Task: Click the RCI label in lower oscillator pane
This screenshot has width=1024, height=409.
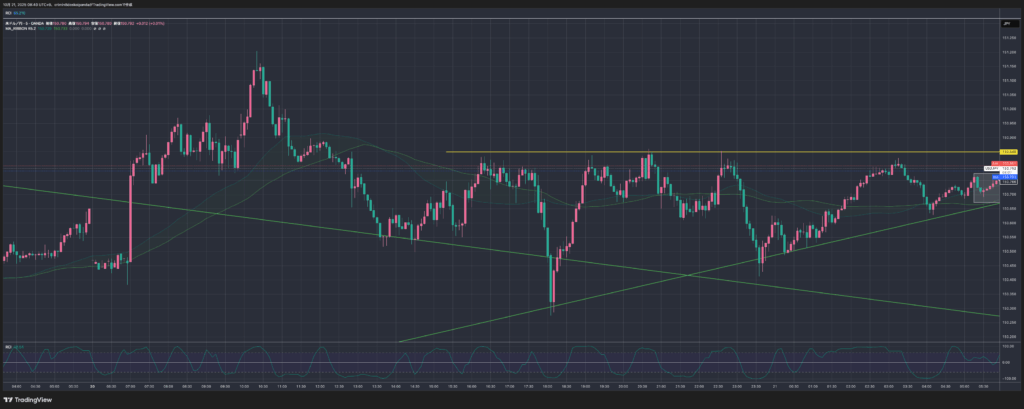Action: point(9,346)
